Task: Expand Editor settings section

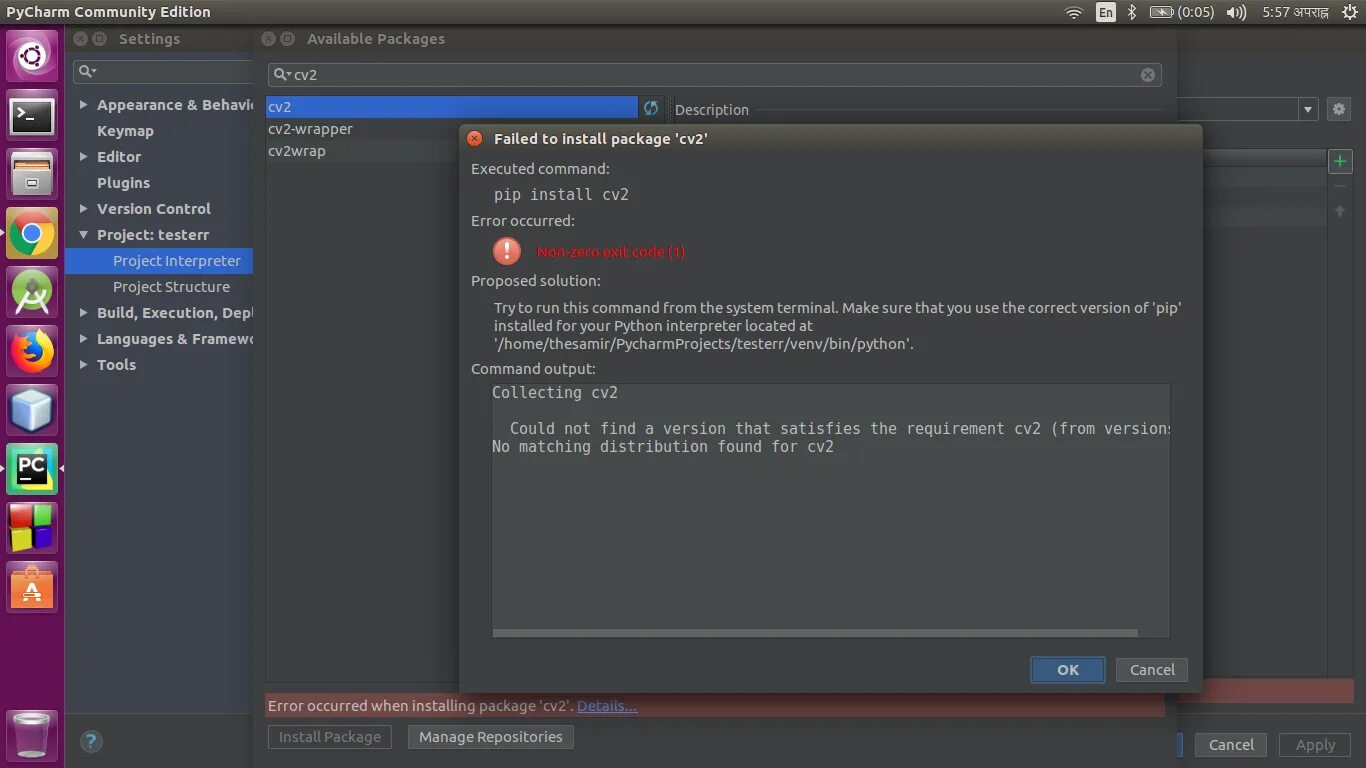Action: [x=84, y=157]
